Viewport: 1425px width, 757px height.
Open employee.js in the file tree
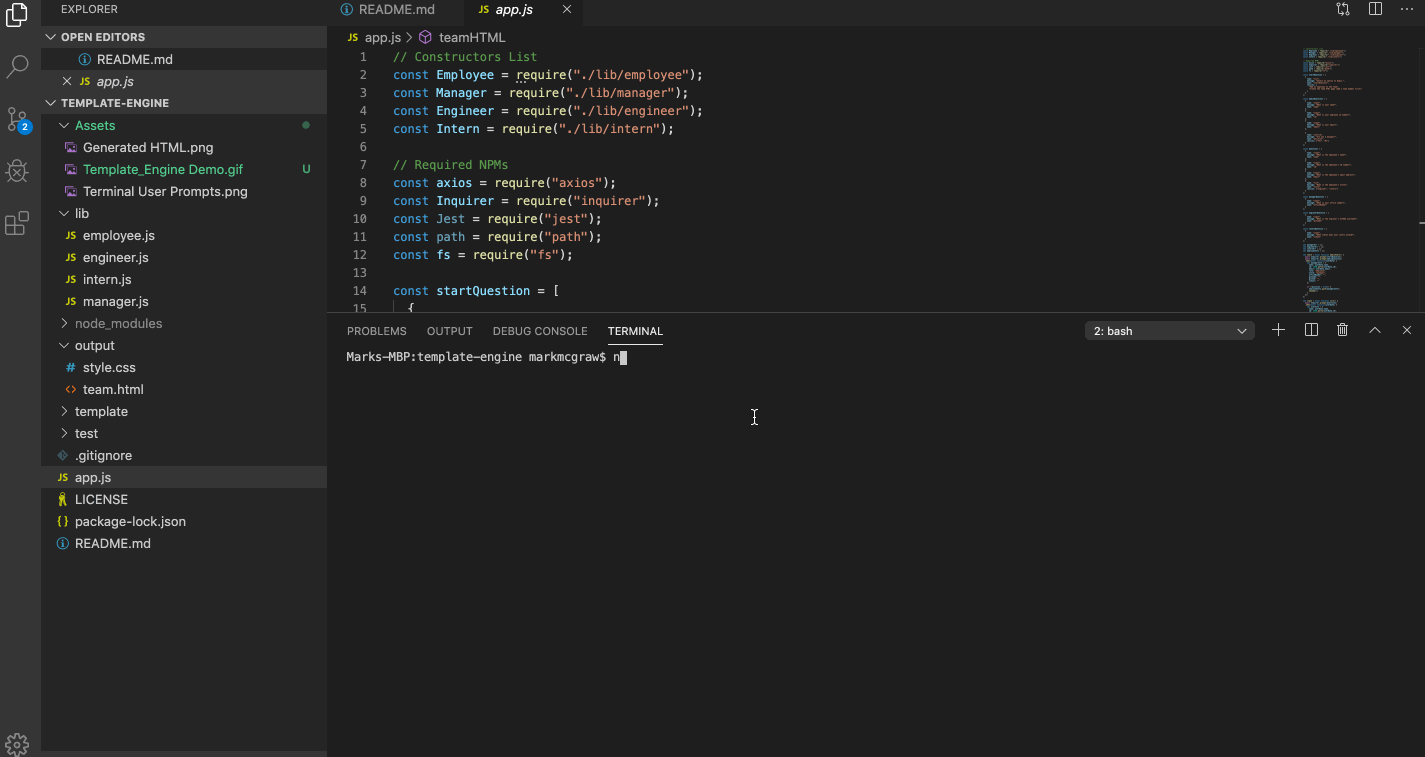[x=119, y=235]
